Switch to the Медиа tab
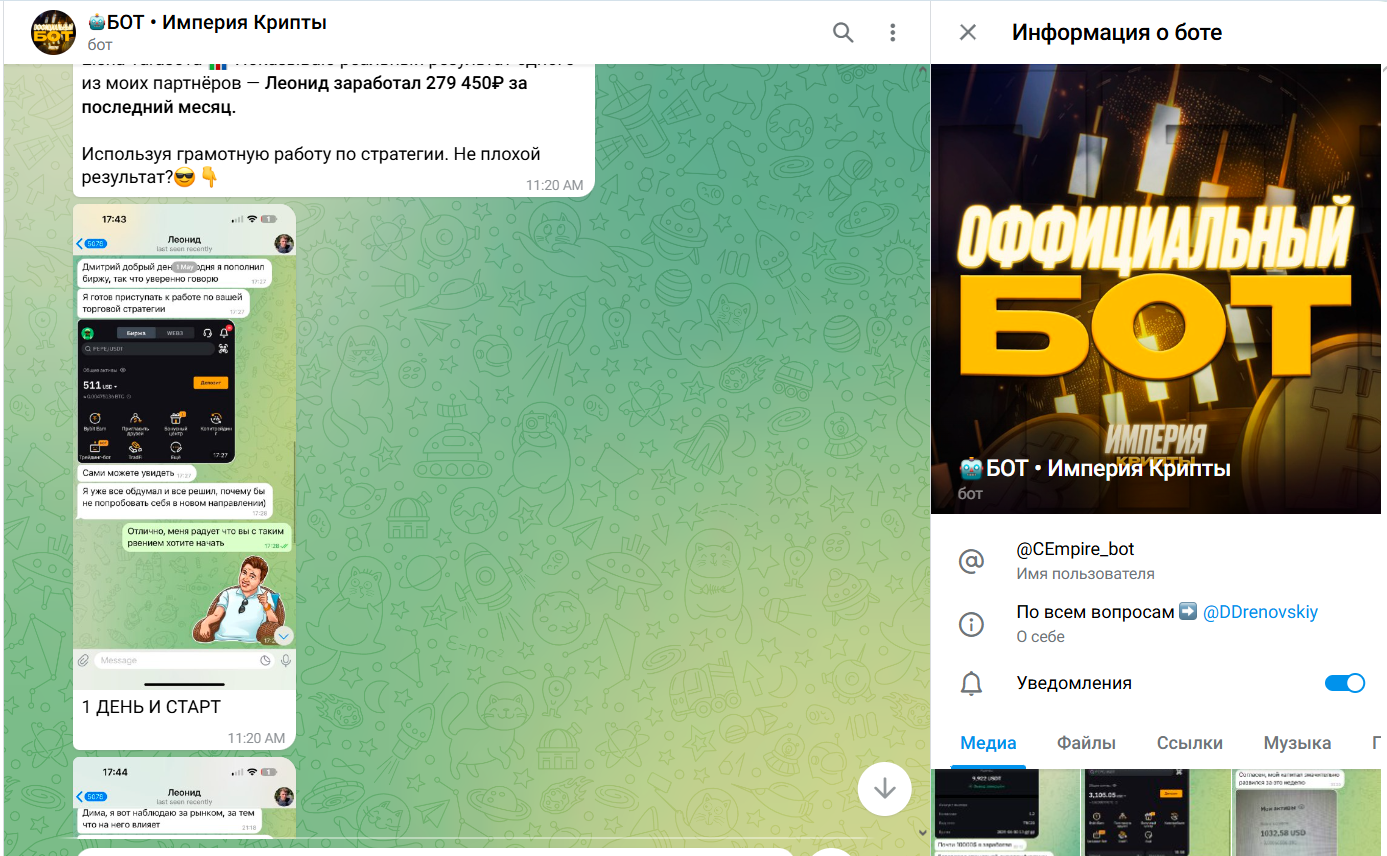The height and width of the screenshot is (856, 1387). 988,743
